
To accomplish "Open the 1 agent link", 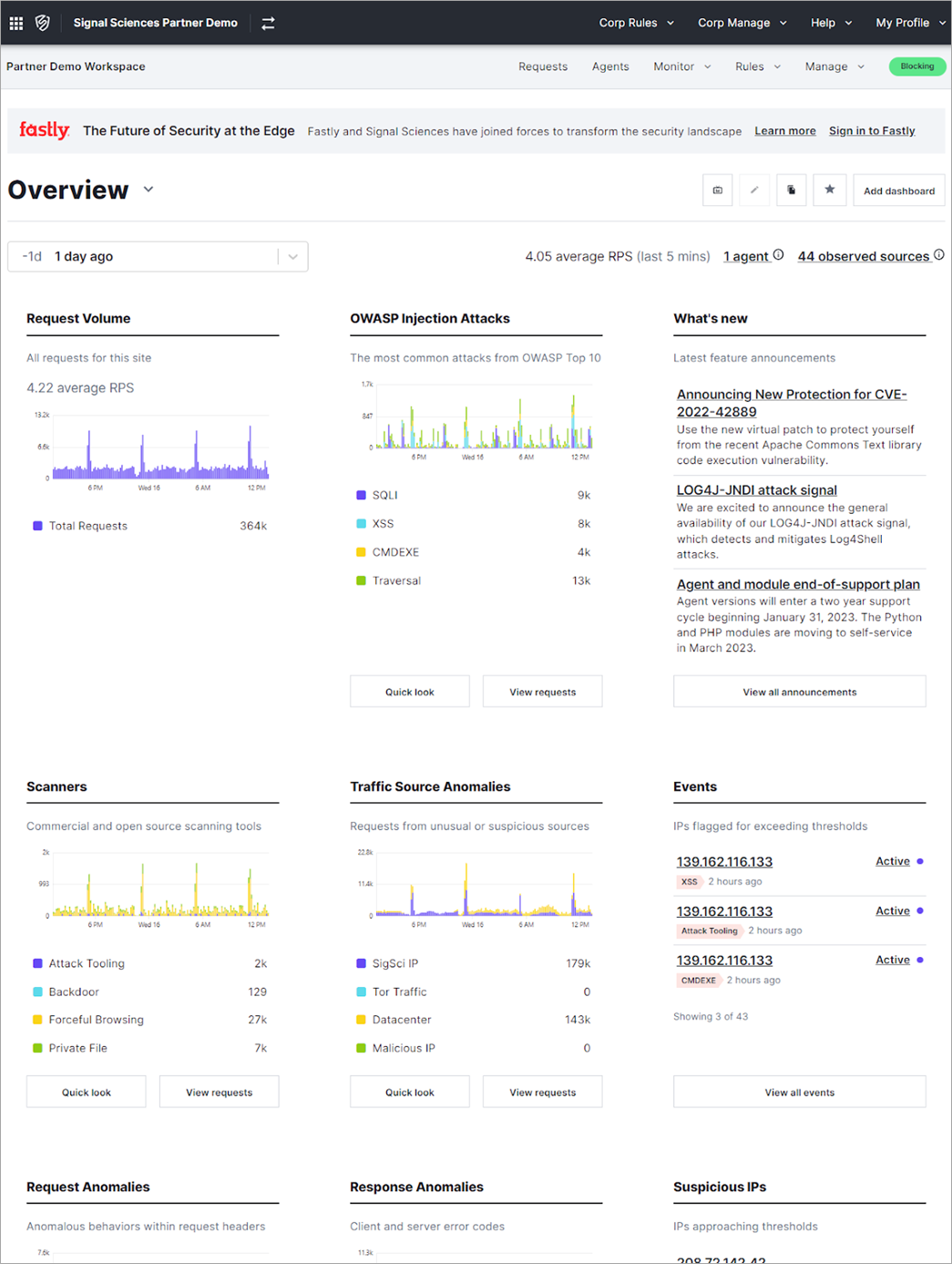I will pos(746,256).
